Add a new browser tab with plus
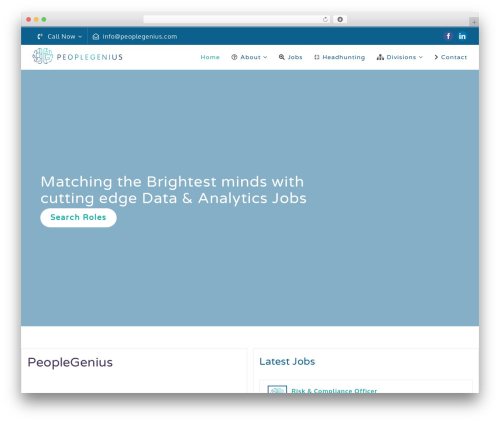Viewport: 500px width, 423px height. click(x=474, y=22)
